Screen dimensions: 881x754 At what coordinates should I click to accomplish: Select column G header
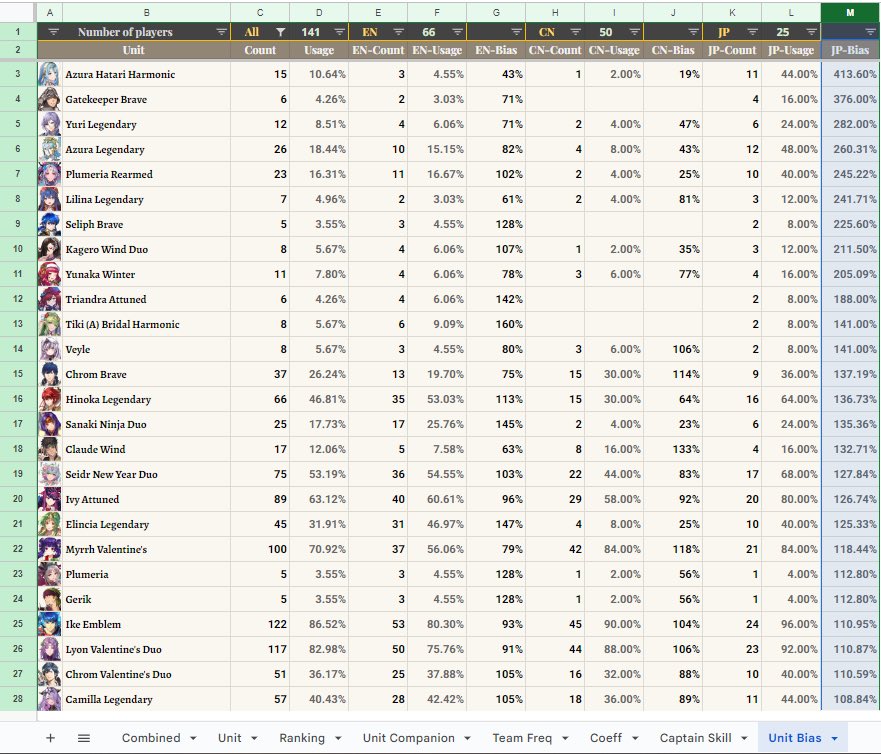pos(496,12)
